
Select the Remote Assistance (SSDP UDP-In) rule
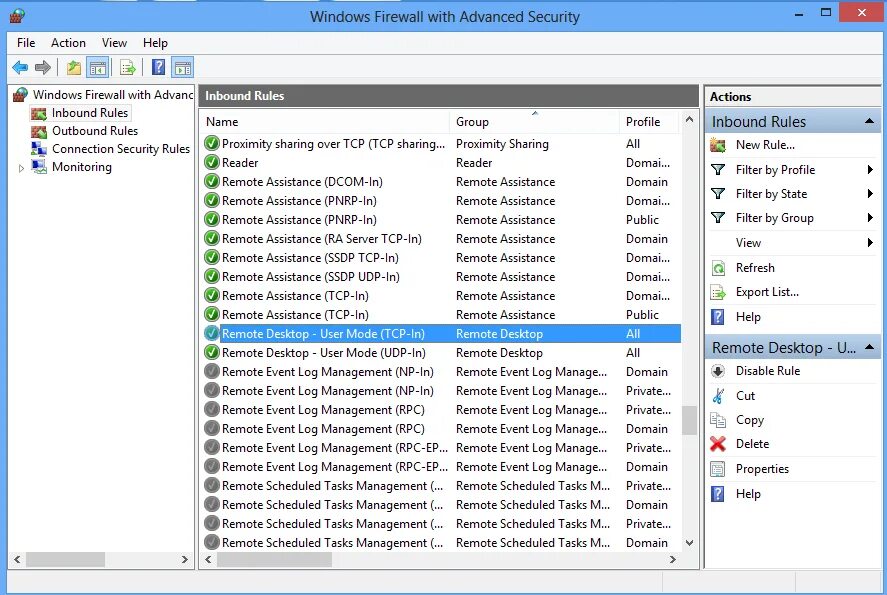click(x=441, y=277)
